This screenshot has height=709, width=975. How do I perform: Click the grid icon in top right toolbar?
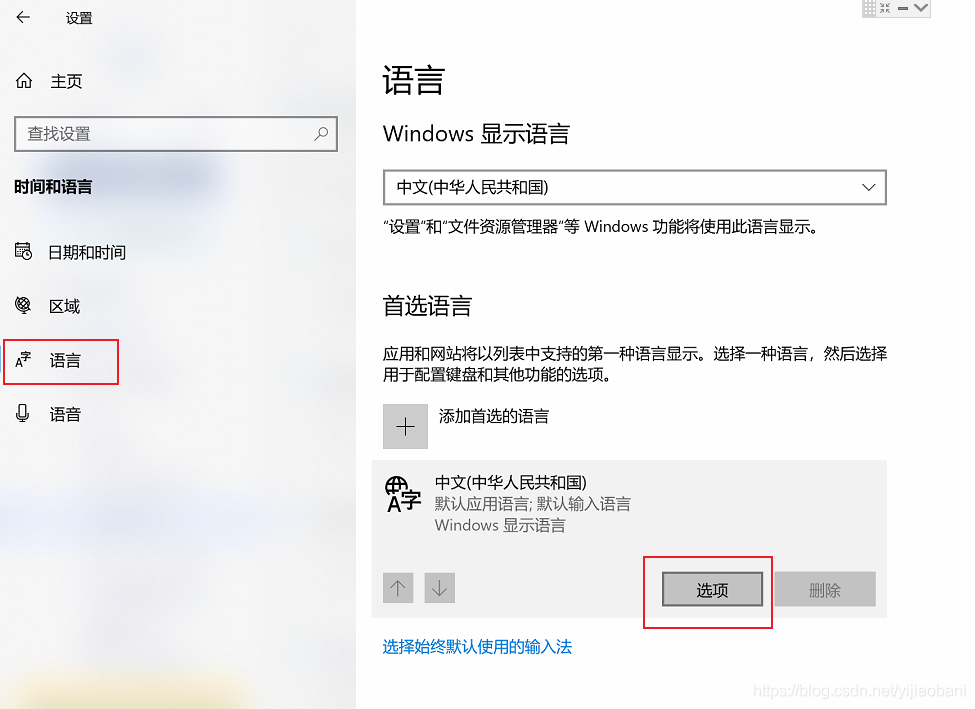pyautogui.click(x=869, y=8)
